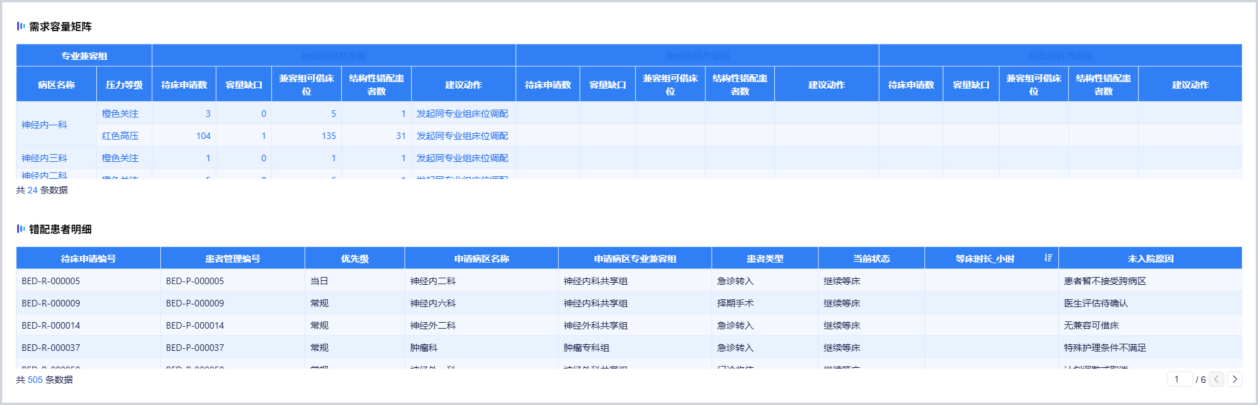Click the 24 total records count
The width and height of the screenshot is (1258, 405).
(x=32, y=188)
